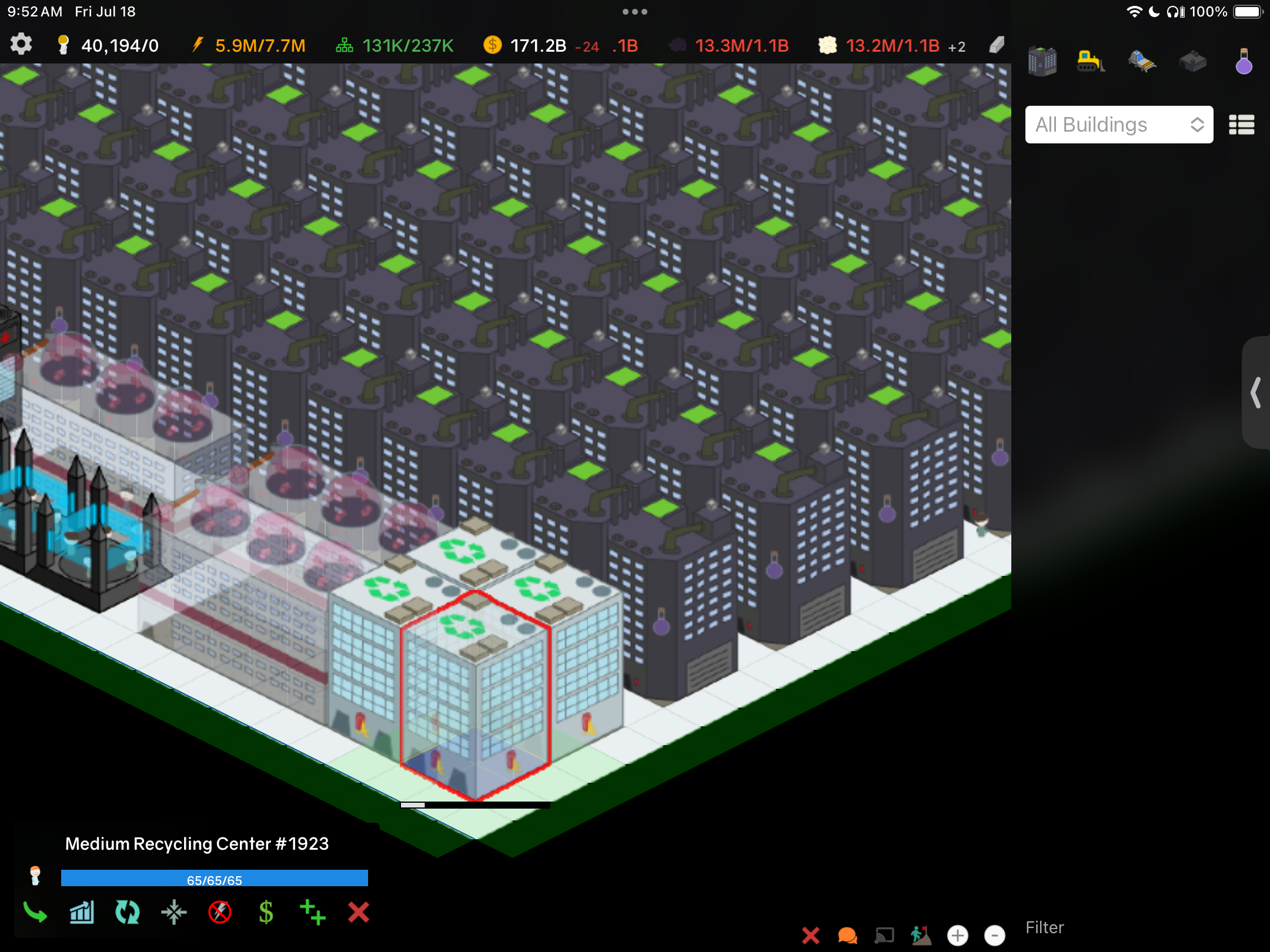The width and height of the screenshot is (1270, 952).
Task: Click the green dollar sell icon
Action: 266,913
